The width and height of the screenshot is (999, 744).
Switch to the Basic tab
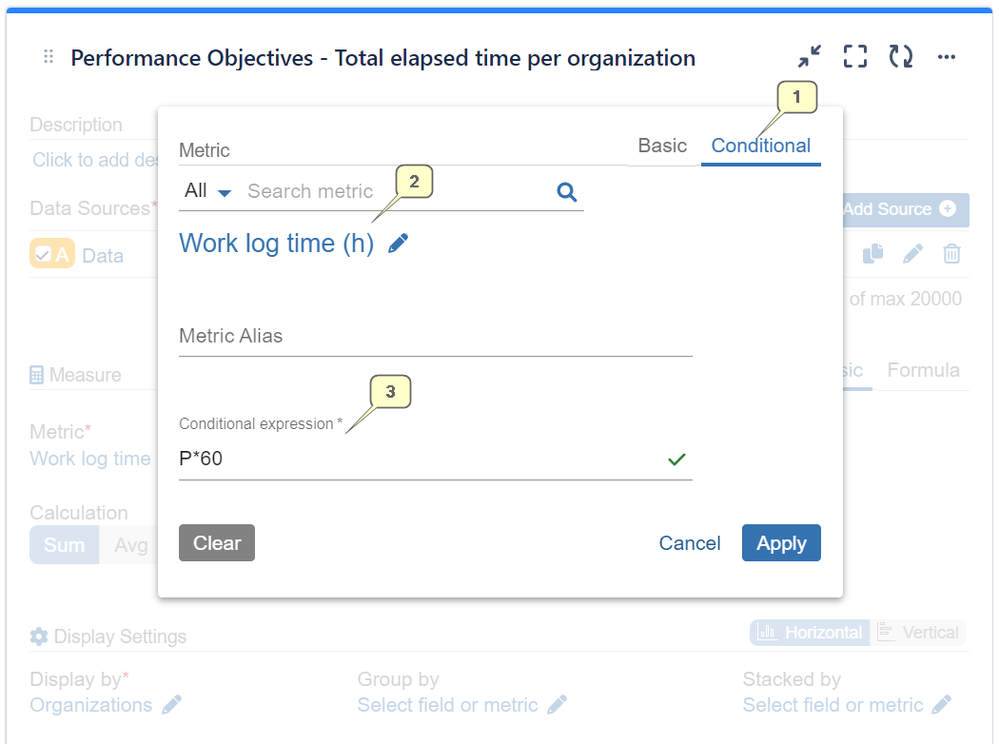pyautogui.click(x=662, y=146)
